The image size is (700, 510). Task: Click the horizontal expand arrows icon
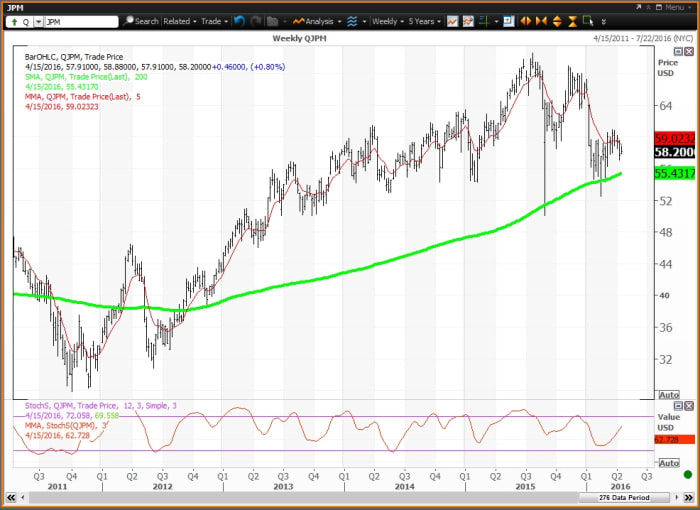coord(526,21)
